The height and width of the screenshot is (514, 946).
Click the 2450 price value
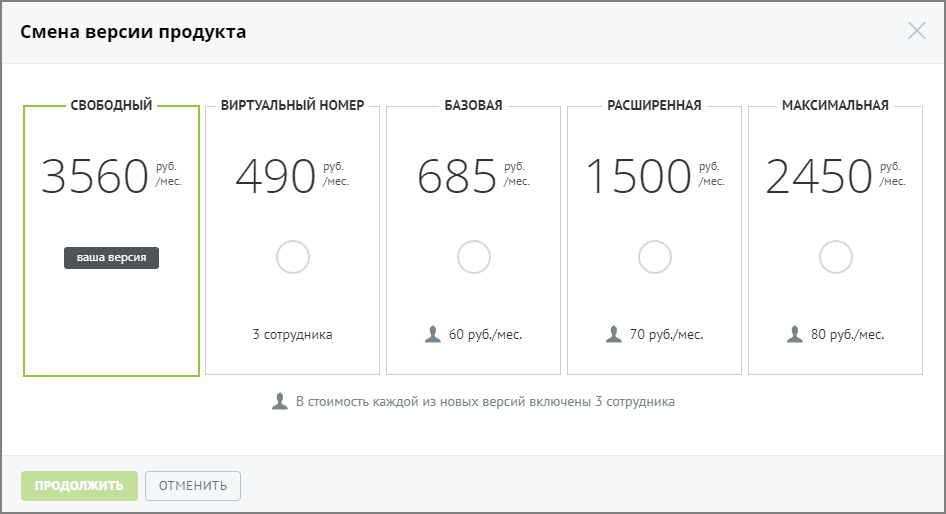(x=819, y=176)
